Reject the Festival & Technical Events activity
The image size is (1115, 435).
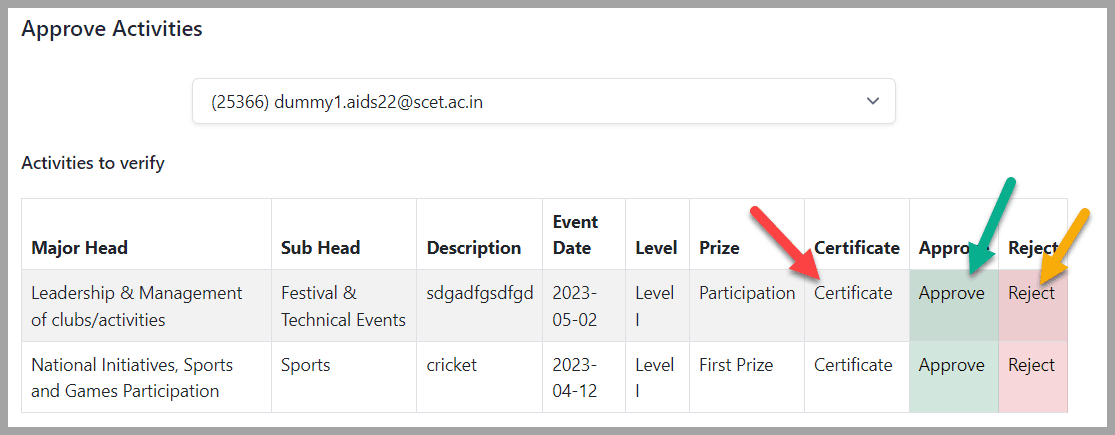[x=1032, y=293]
